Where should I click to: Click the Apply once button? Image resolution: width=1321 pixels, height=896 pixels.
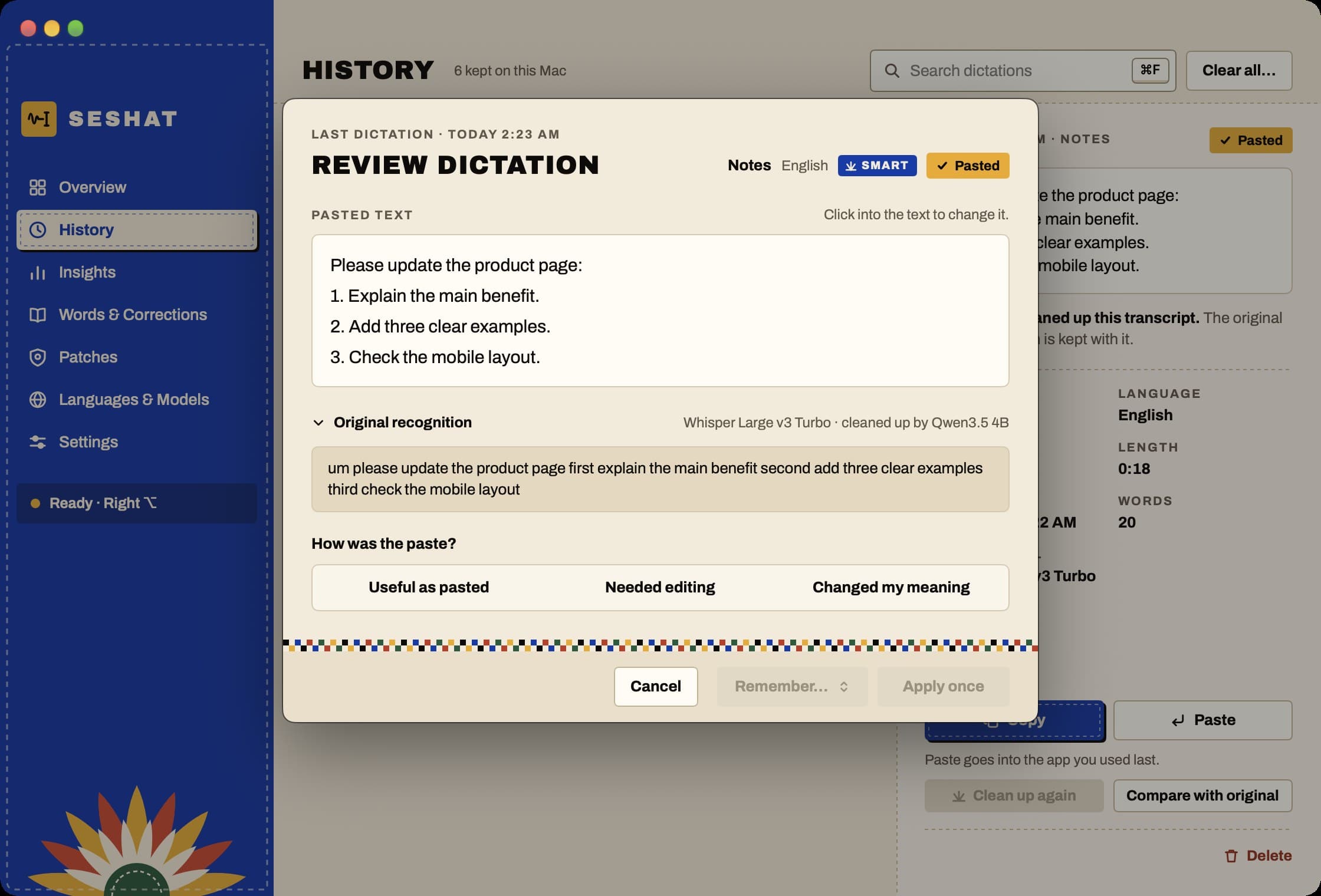[943, 687]
